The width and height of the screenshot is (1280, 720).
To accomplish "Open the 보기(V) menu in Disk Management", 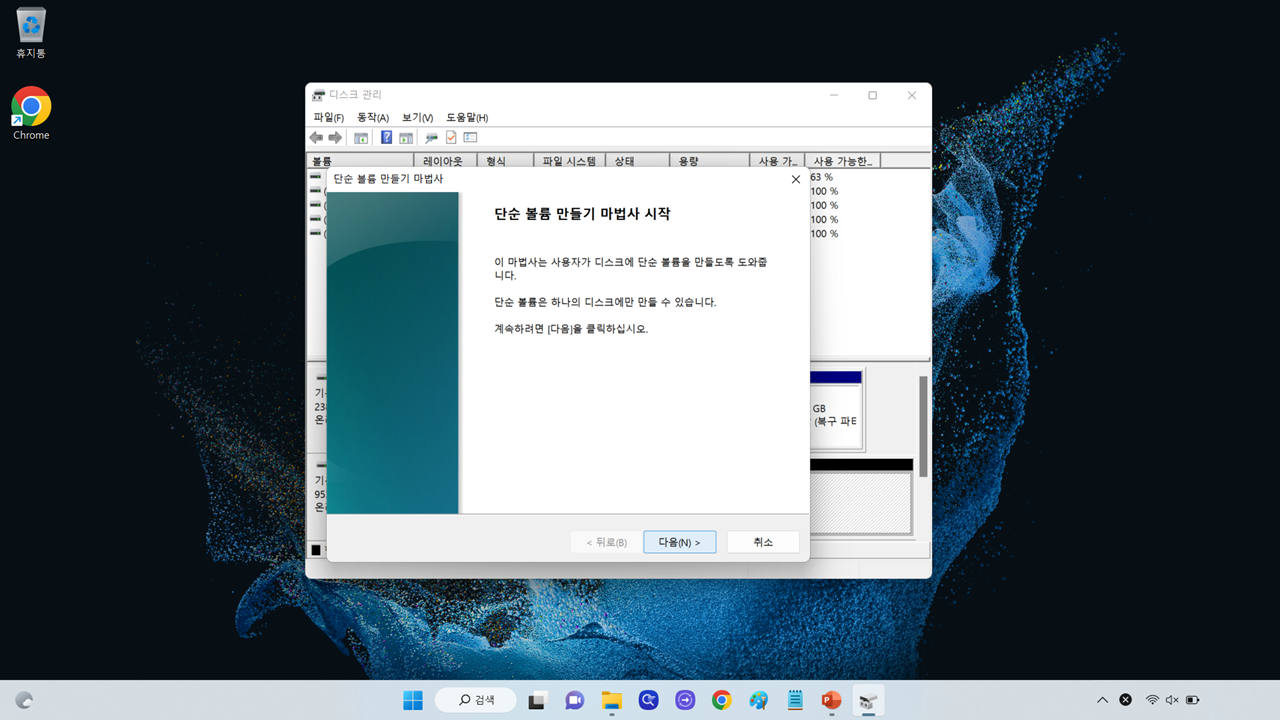I will coord(416,117).
